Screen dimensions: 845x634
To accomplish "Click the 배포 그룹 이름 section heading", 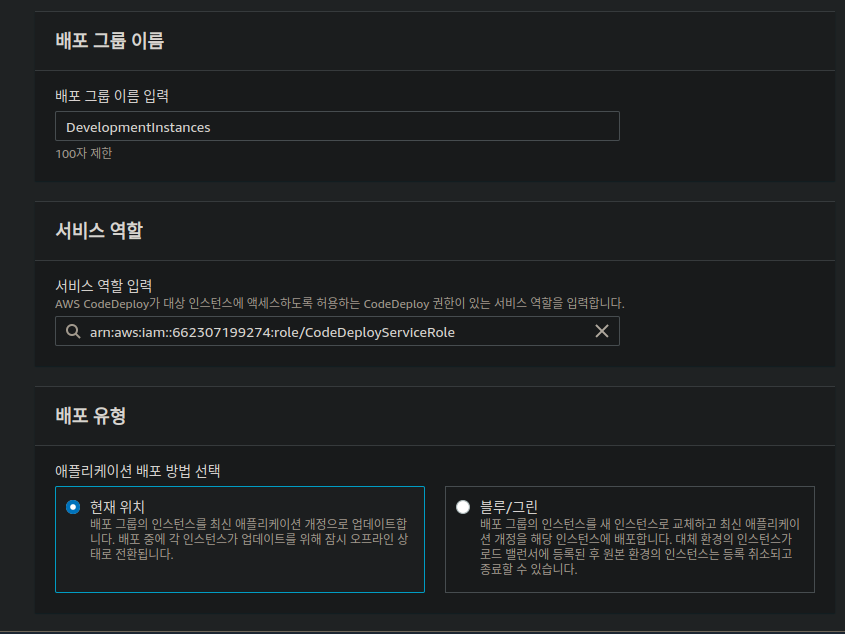I will (109, 40).
